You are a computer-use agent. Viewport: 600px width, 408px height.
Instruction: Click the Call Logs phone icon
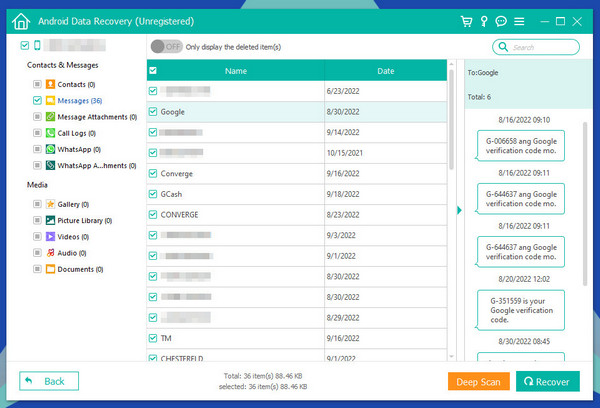coord(50,133)
